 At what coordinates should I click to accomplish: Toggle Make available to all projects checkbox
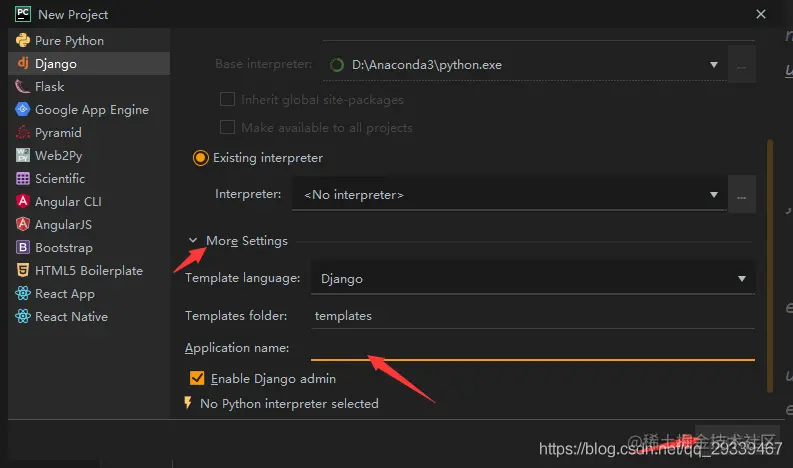227,127
